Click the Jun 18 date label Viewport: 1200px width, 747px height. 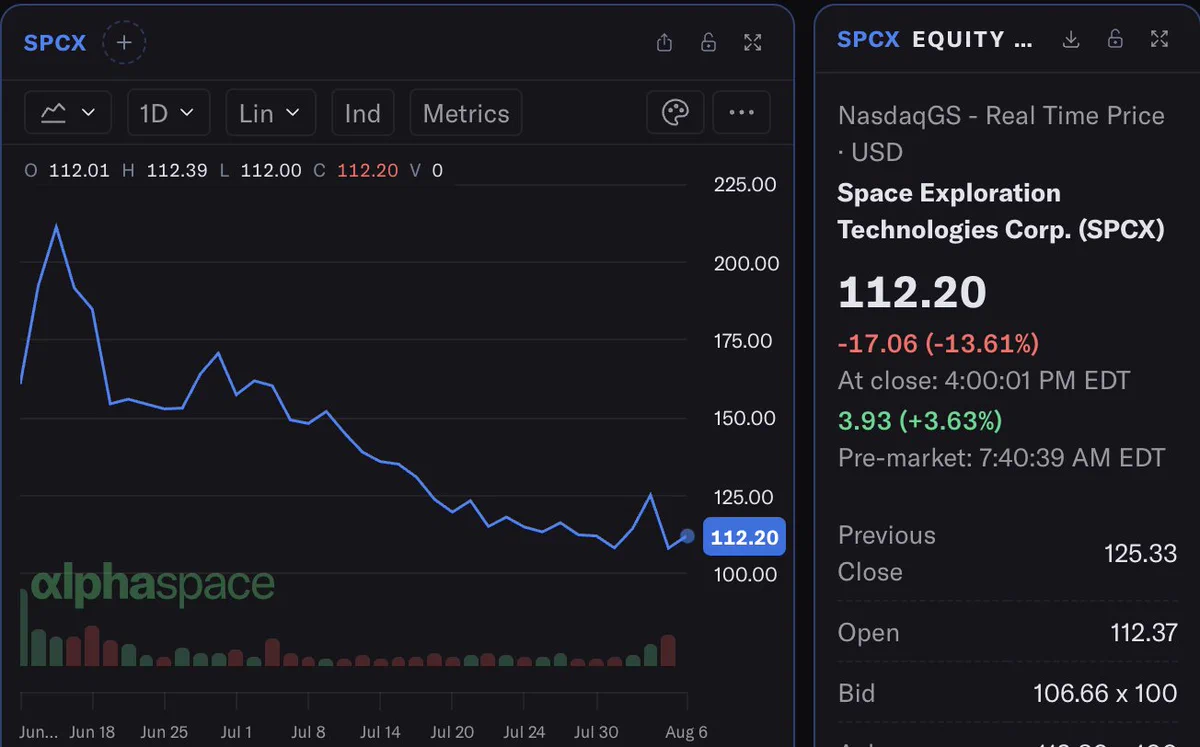[x=92, y=732]
